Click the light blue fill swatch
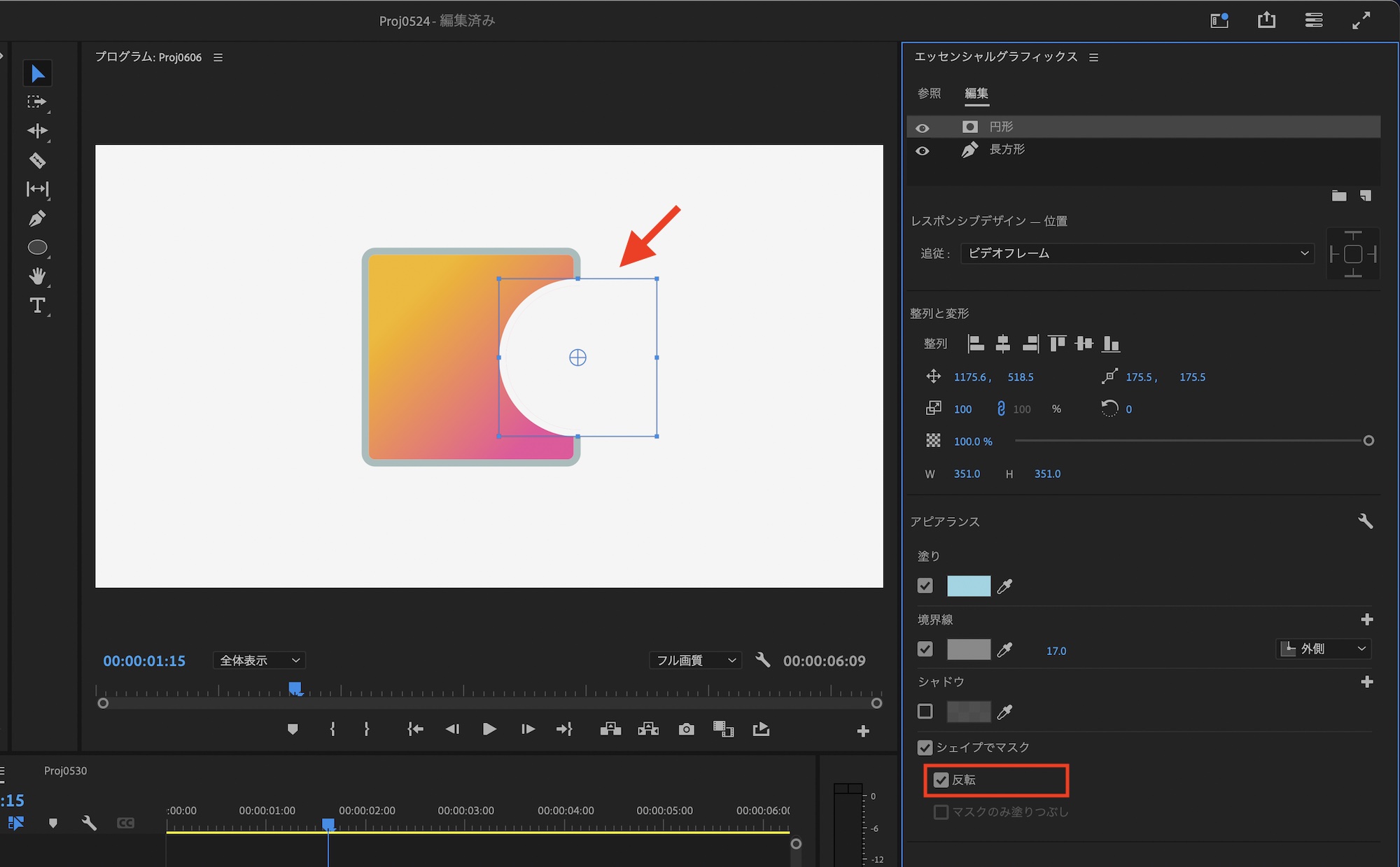 [968, 586]
